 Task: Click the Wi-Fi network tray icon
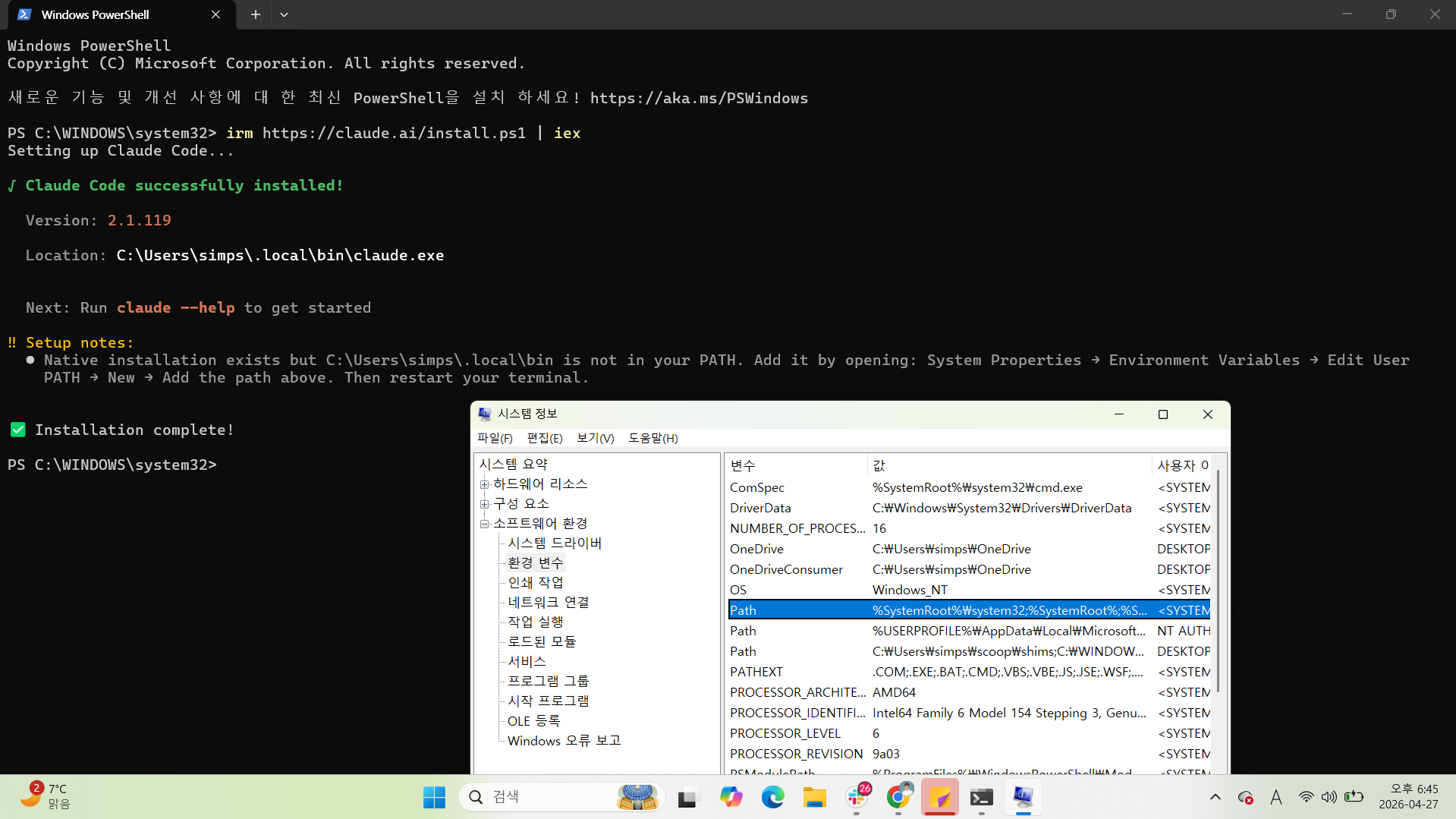tap(1306, 797)
